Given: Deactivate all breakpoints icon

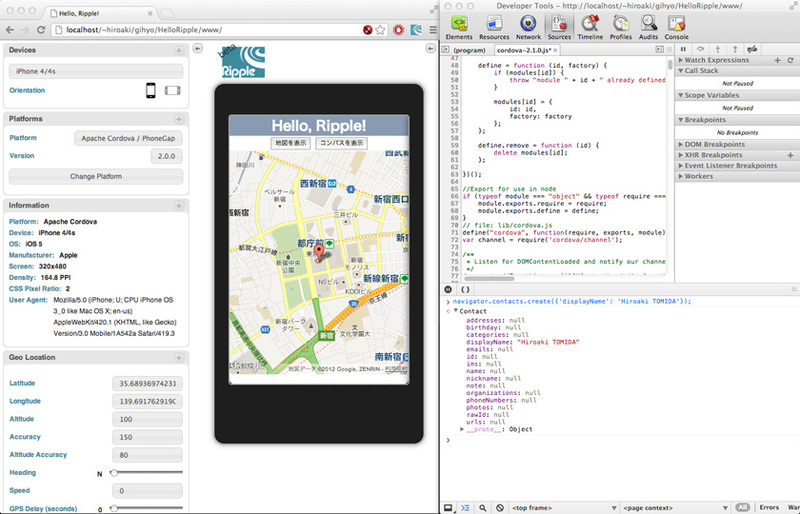Looking at the screenshot, I should (752, 49).
